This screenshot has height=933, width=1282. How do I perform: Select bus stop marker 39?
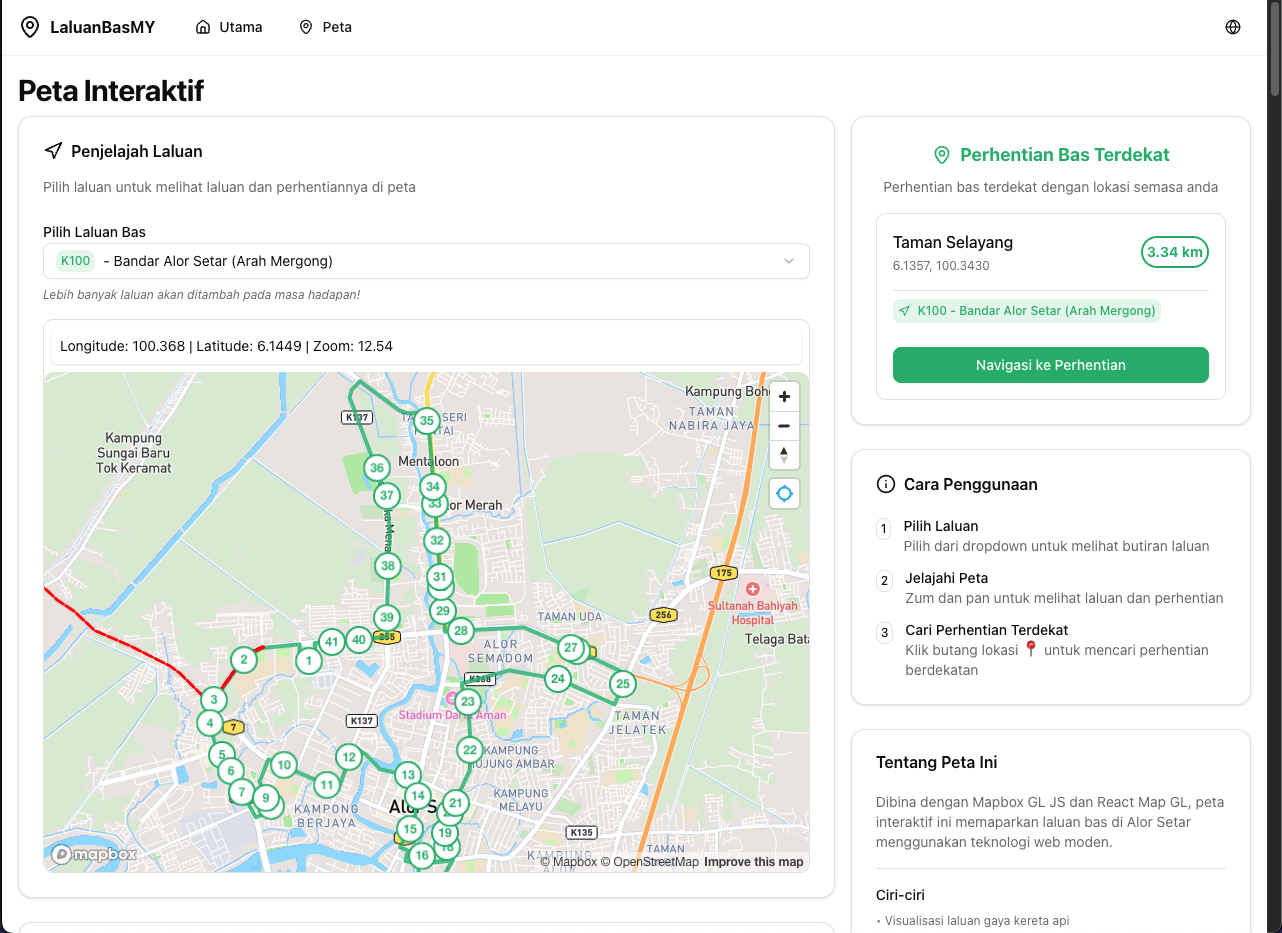click(x=387, y=617)
